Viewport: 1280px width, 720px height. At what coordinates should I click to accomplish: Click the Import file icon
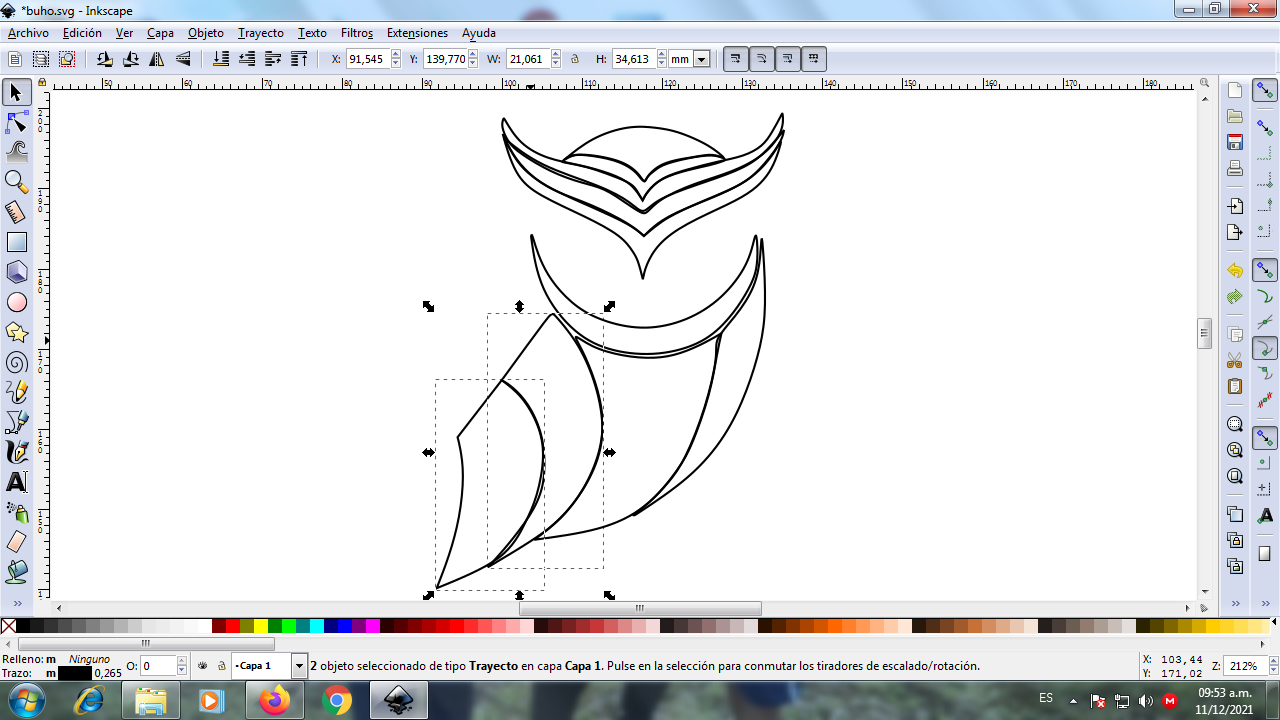point(1235,206)
